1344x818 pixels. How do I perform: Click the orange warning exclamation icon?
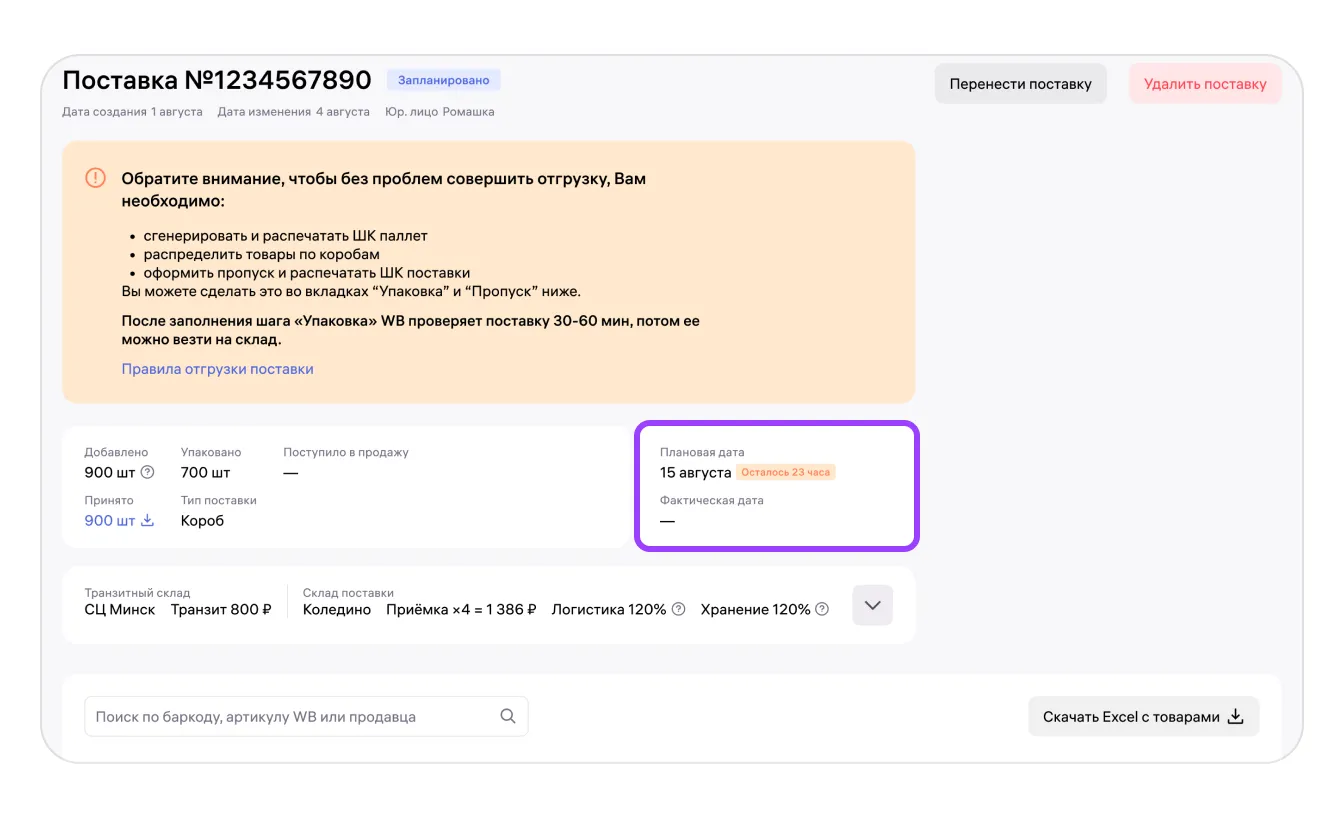95,178
